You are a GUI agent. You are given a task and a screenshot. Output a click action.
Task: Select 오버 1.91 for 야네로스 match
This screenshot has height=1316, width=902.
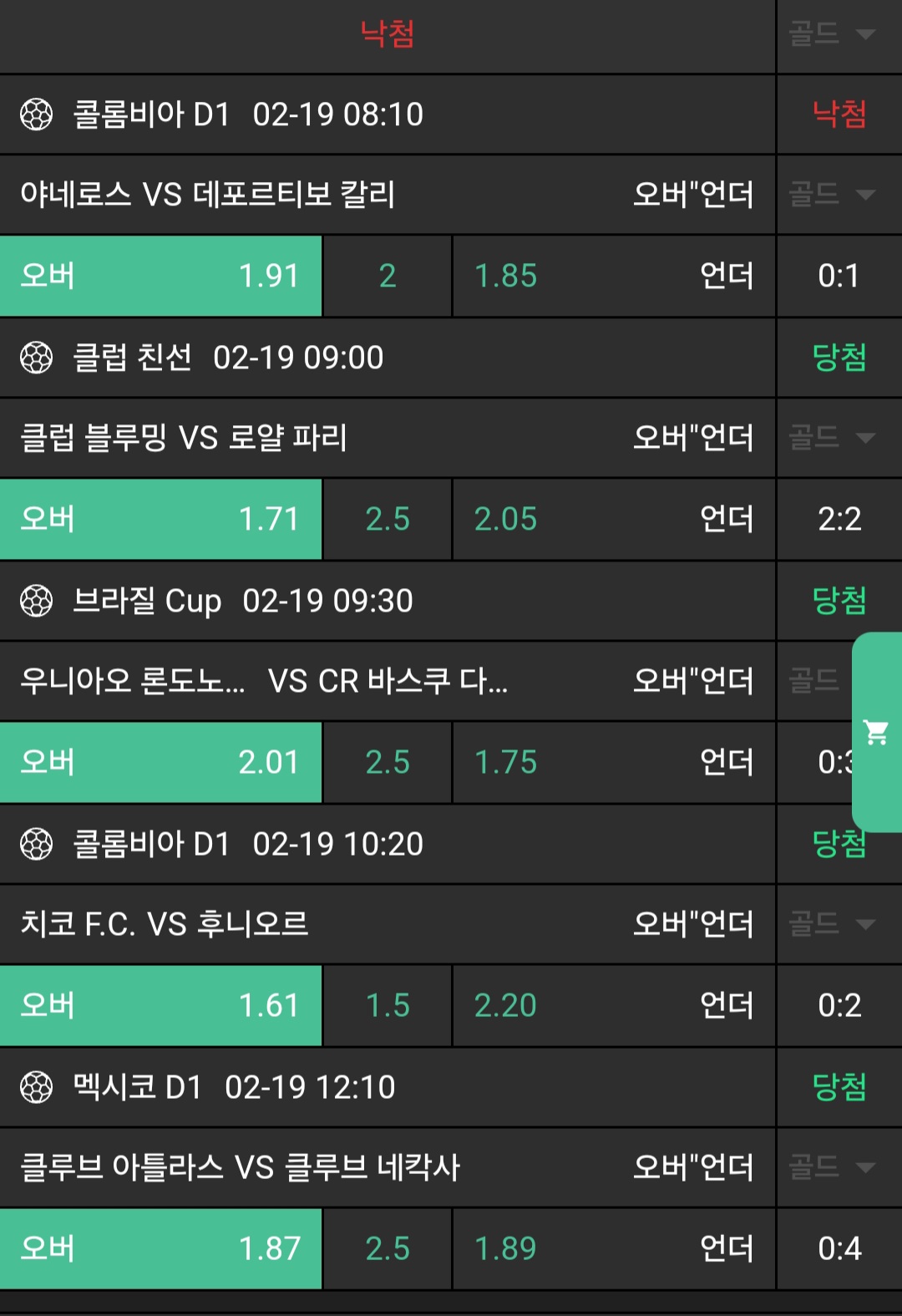click(160, 276)
